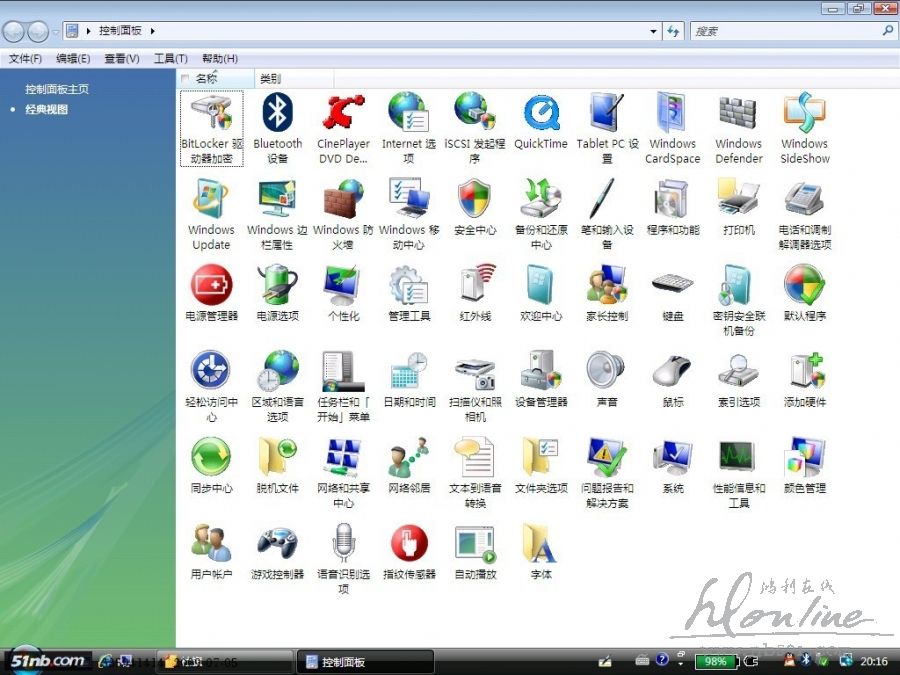The height and width of the screenshot is (675, 900).
Task: Open the 工具(T) menu
Action: pos(170,59)
